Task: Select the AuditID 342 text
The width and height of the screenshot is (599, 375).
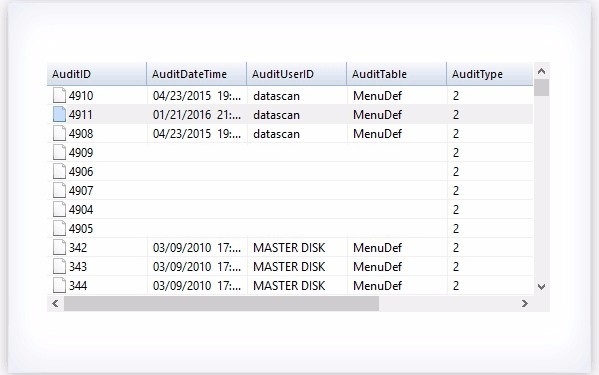Action: (78, 247)
